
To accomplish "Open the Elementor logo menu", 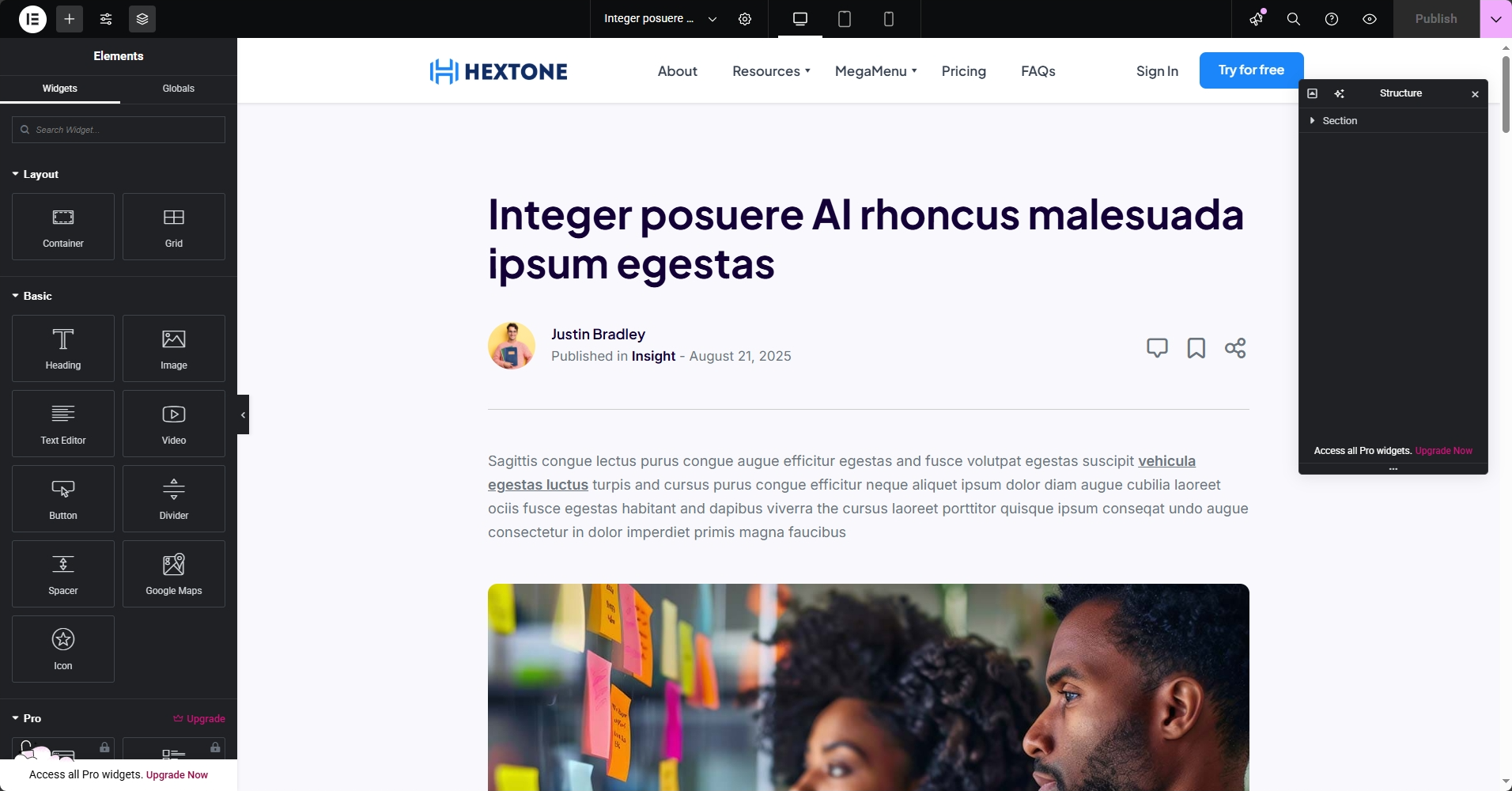I will 32,19.
